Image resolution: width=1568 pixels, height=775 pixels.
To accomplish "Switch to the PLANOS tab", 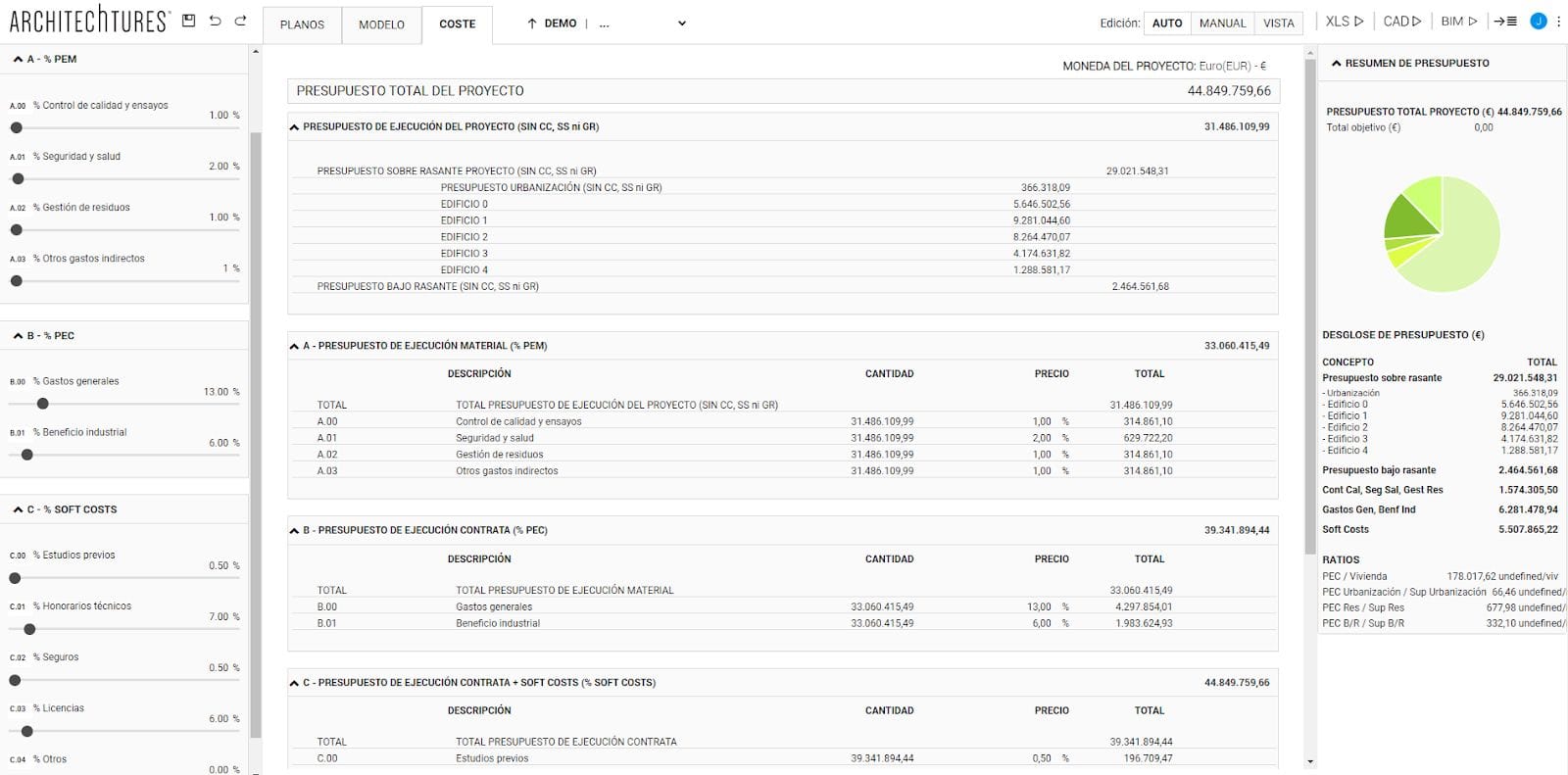I will pos(302,24).
